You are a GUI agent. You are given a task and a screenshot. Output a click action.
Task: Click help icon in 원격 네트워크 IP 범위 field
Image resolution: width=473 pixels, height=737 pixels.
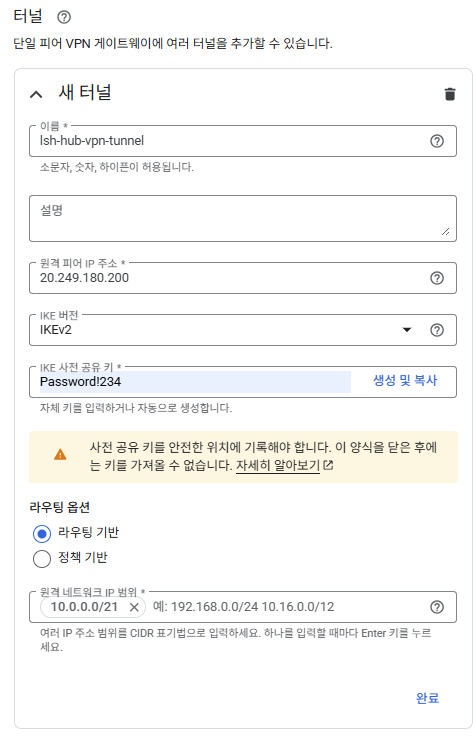click(x=437, y=607)
